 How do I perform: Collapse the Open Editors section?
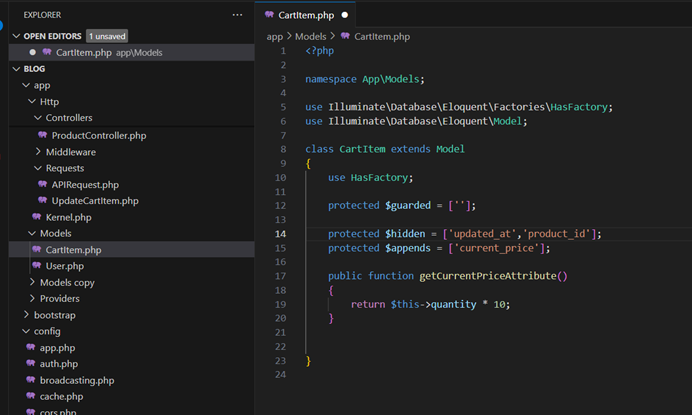tap(16, 36)
